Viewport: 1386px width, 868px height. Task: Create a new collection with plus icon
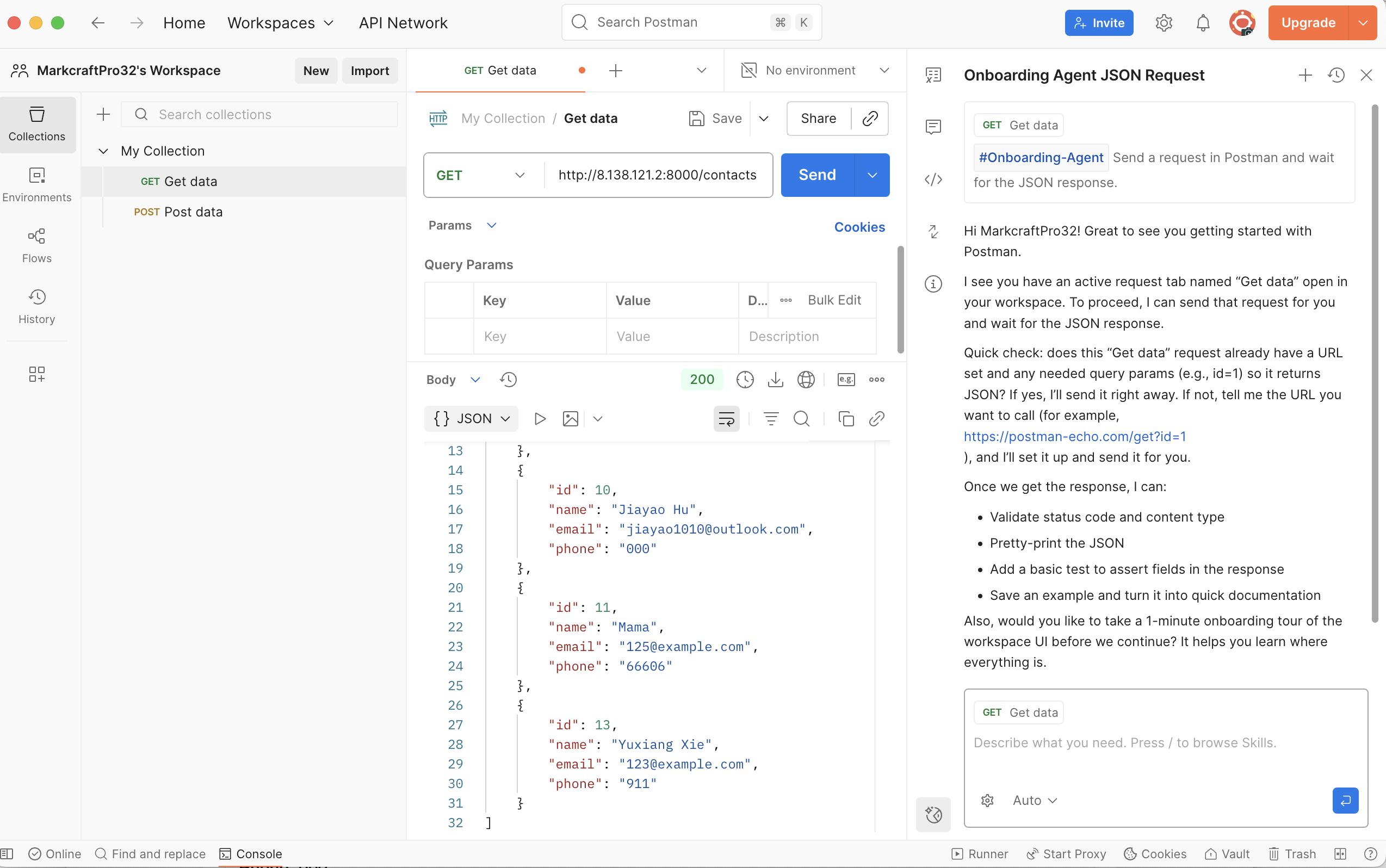103,114
